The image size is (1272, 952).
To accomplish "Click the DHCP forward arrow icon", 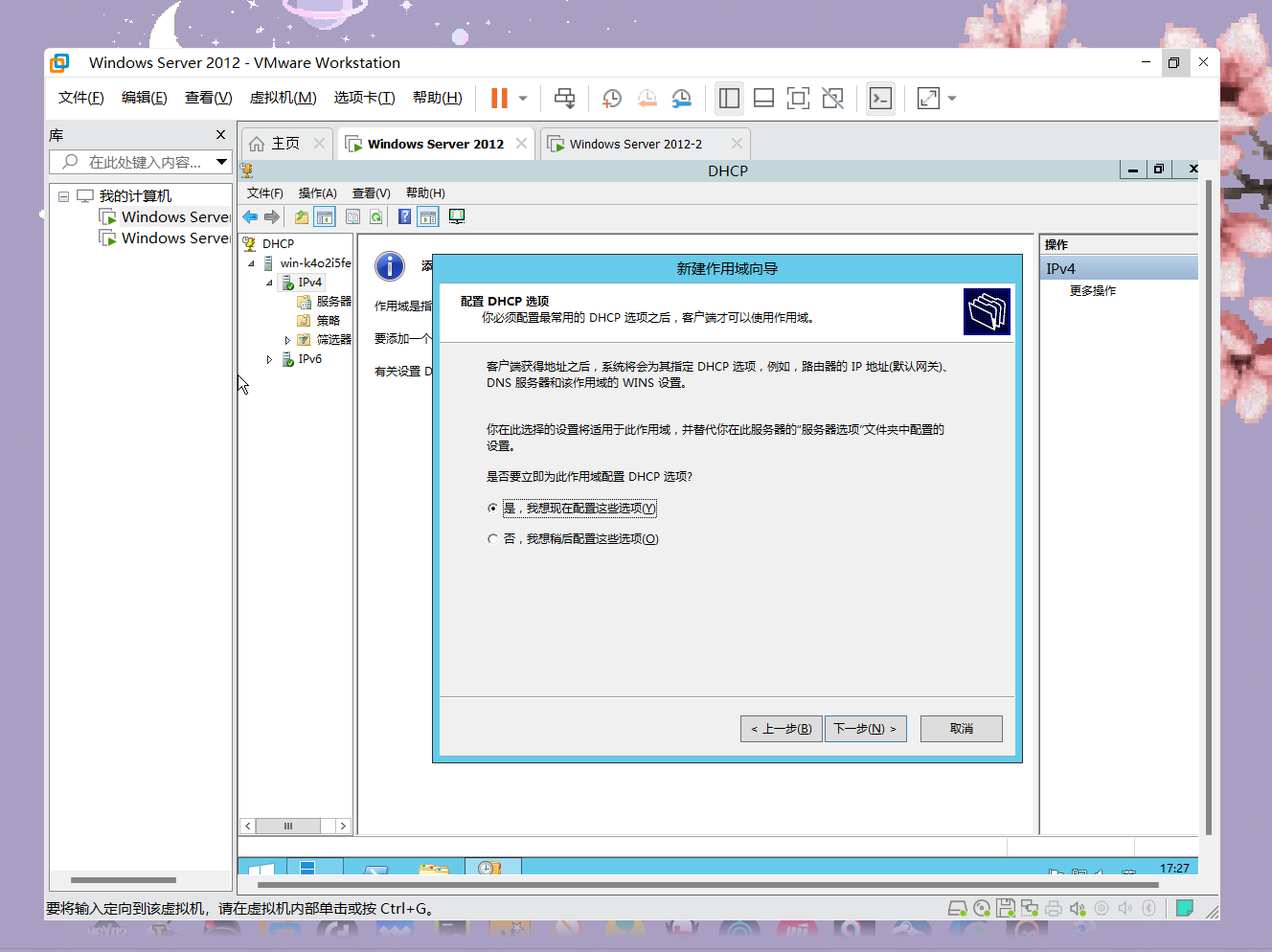I will 272,216.
